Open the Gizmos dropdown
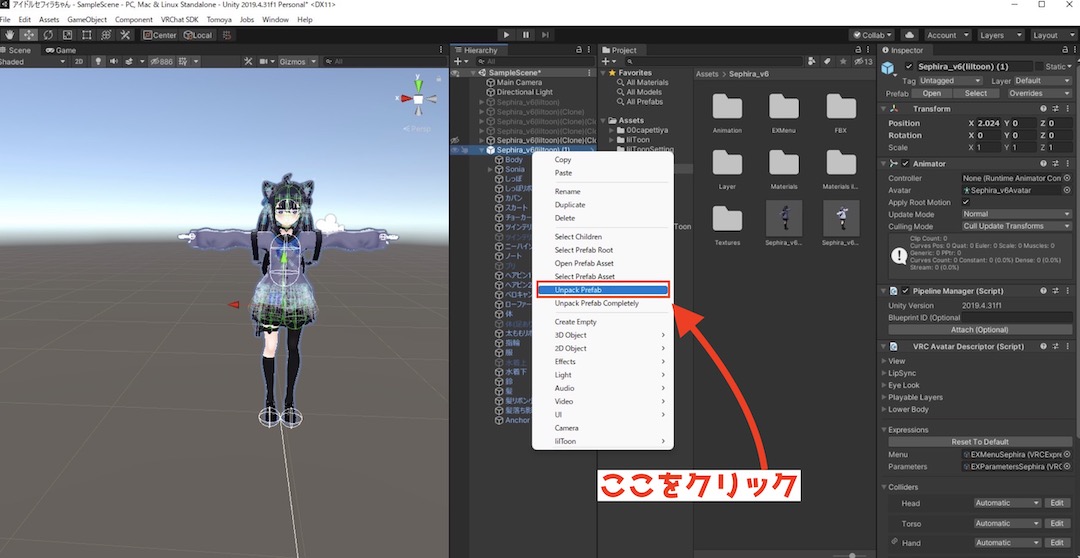Image resolution: width=1080 pixels, height=558 pixels. point(298,61)
